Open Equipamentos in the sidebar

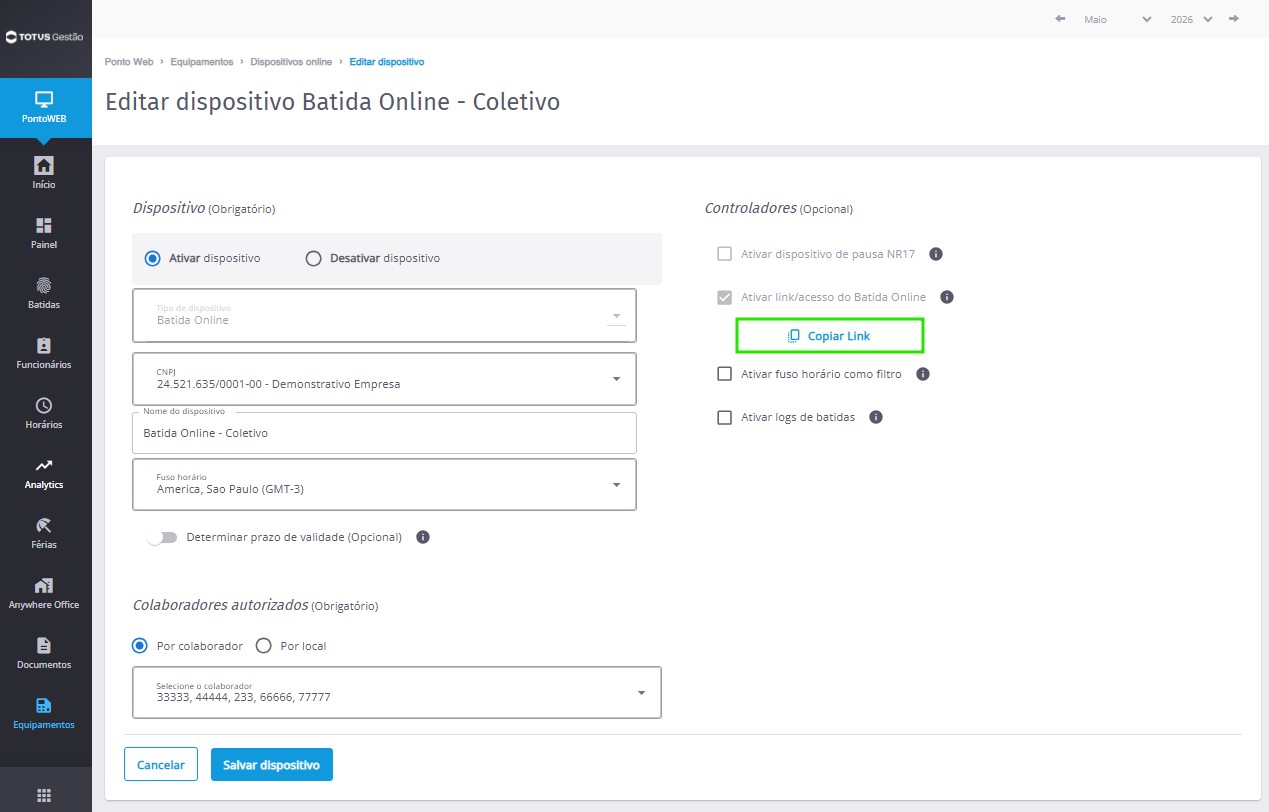[45, 712]
